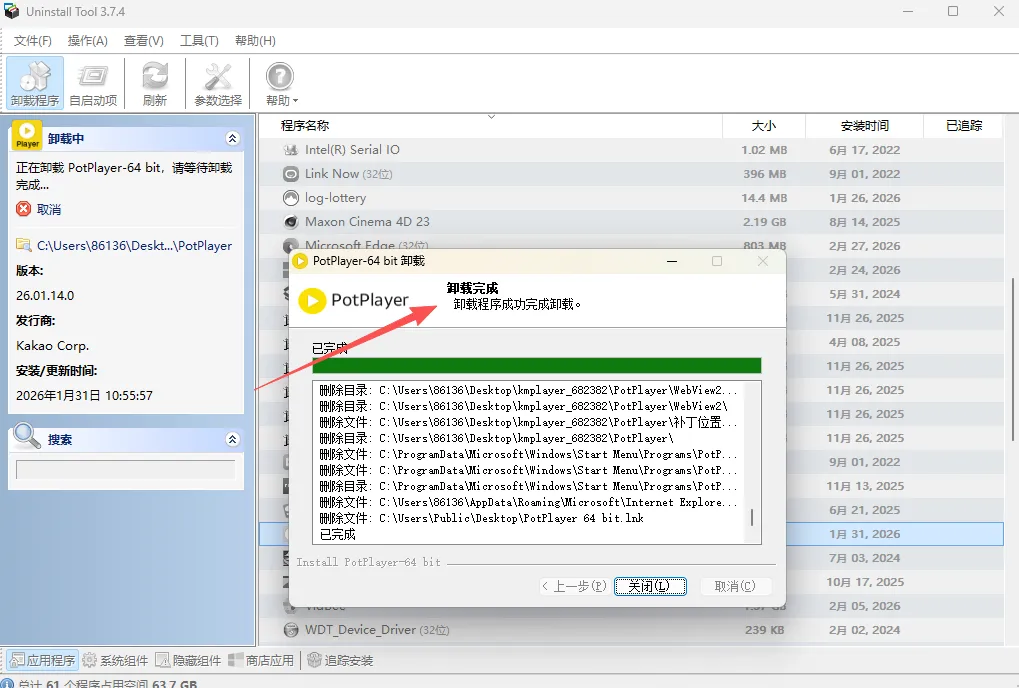Click the version number 26.01.14.0
The image size is (1019, 688).
pyautogui.click(x=45, y=296)
